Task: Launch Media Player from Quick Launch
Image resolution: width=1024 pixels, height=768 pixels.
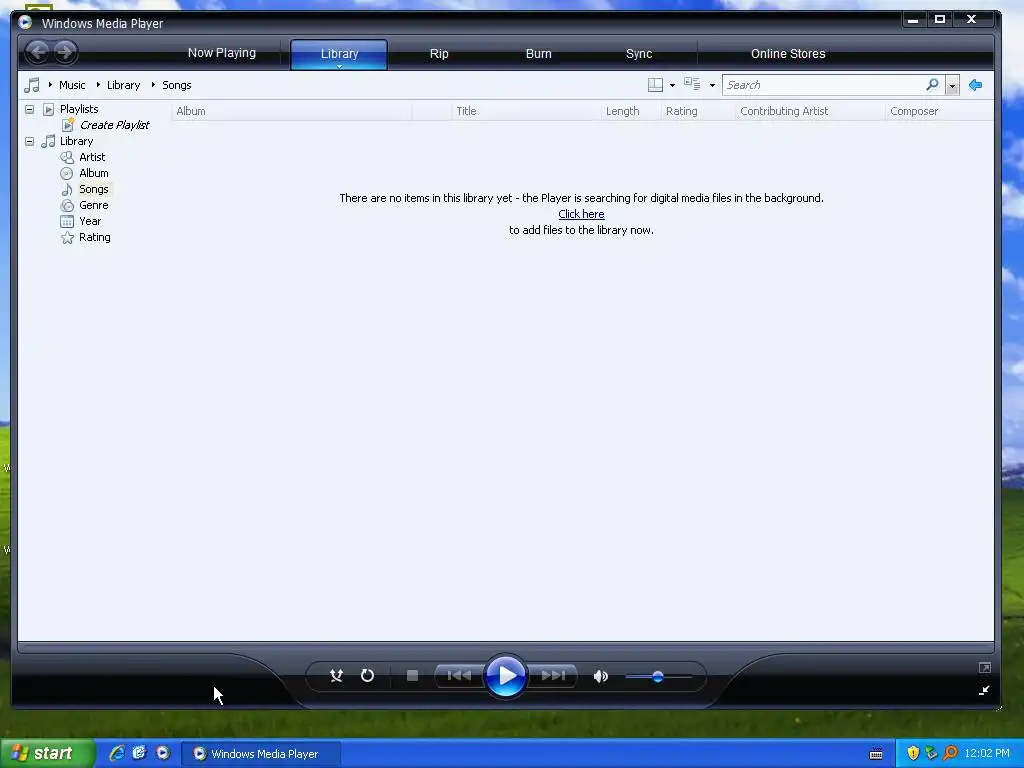Action: click(163, 754)
